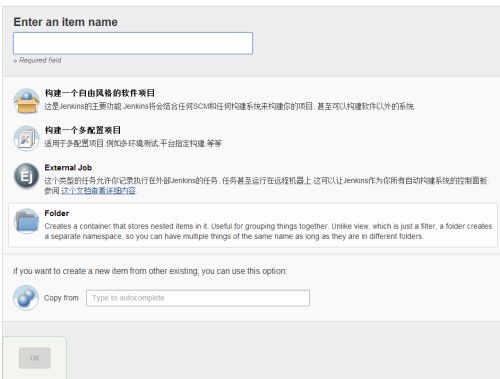The image size is (500, 379).
Task: Click the create from other existing hint
Action: pyautogui.click(x=150, y=271)
